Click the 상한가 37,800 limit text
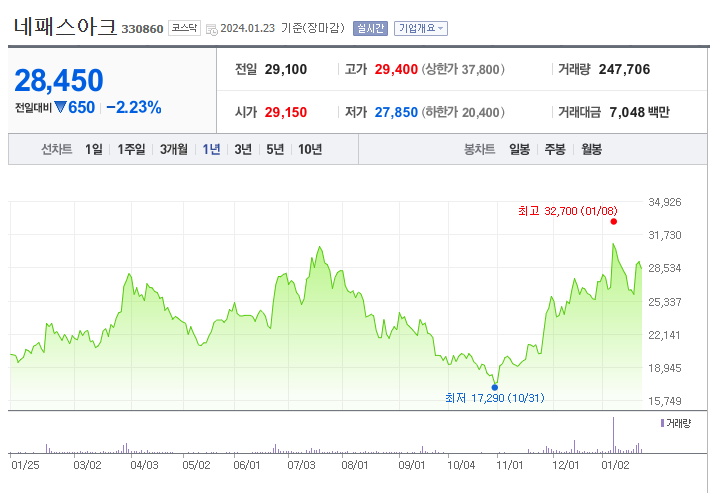The height and width of the screenshot is (493, 710). pyautogui.click(x=463, y=69)
